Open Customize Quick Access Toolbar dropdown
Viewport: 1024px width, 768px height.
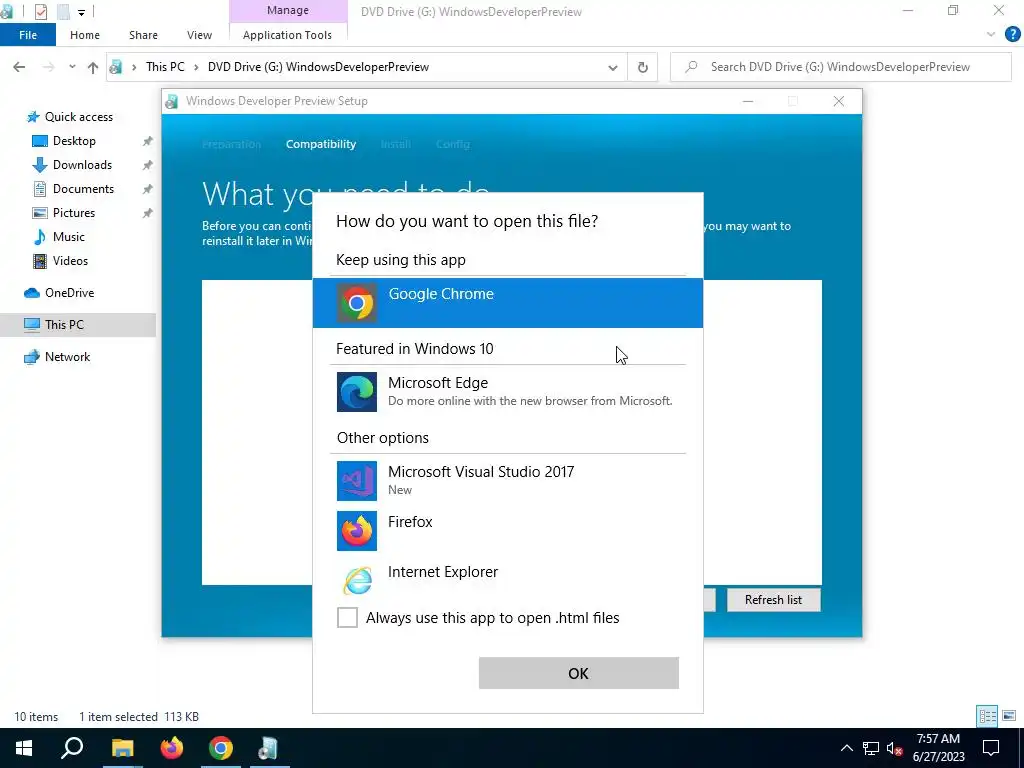point(82,12)
